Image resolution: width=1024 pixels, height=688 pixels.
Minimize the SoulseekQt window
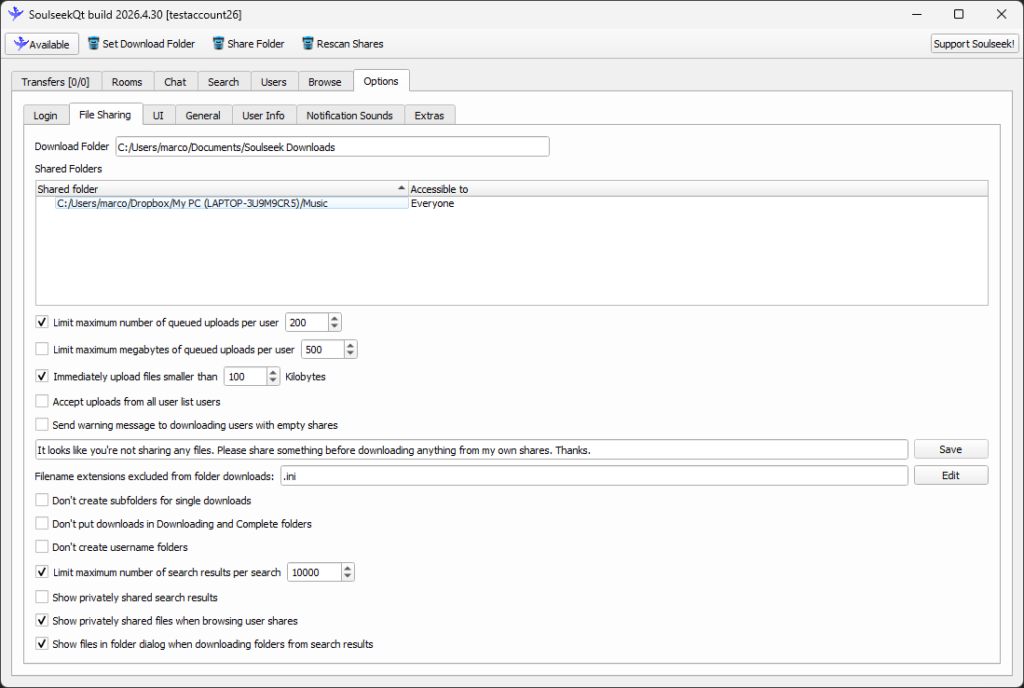point(917,14)
